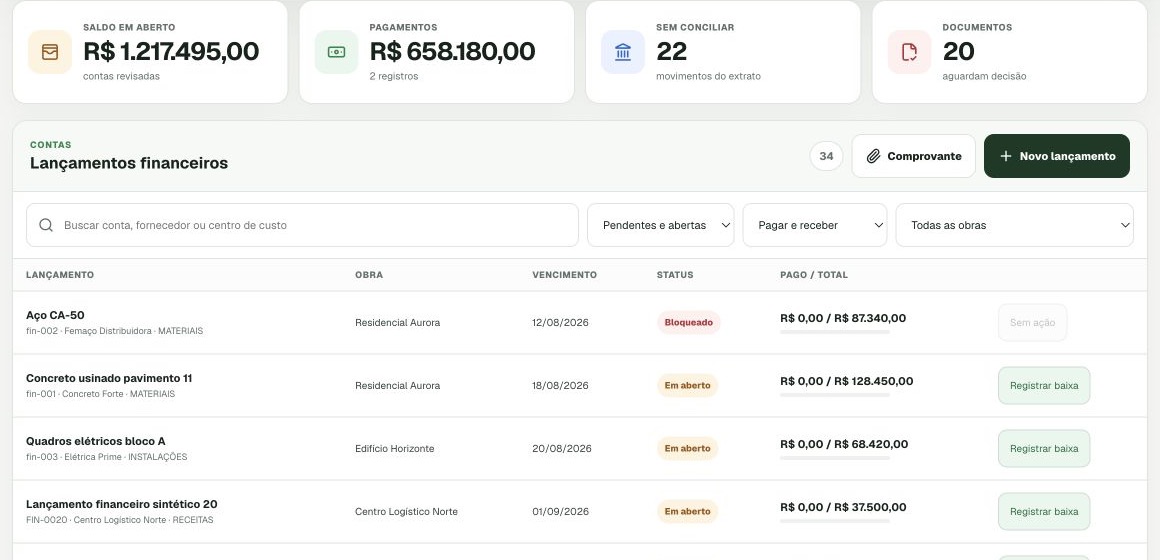Click Sem ação button on Aço CA-50 row
The width and height of the screenshot is (1160, 560).
(x=1032, y=323)
